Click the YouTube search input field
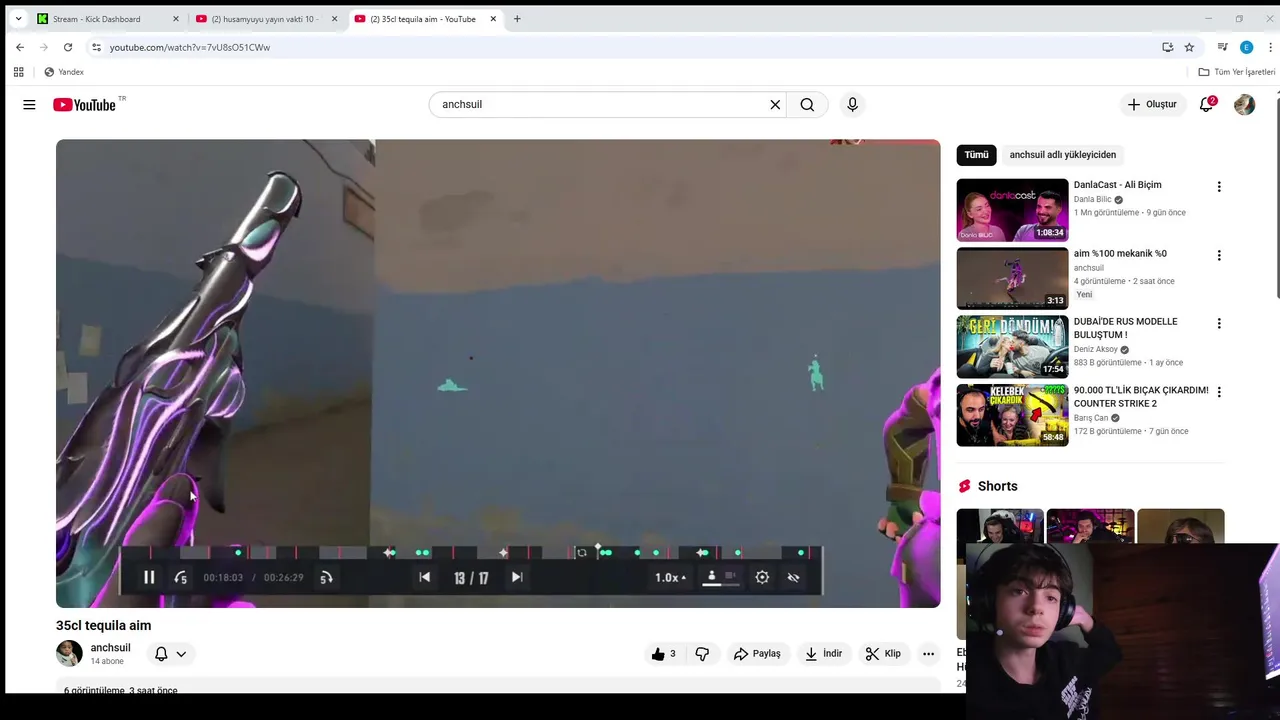This screenshot has height=720, width=1280. [x=600, y=104]
